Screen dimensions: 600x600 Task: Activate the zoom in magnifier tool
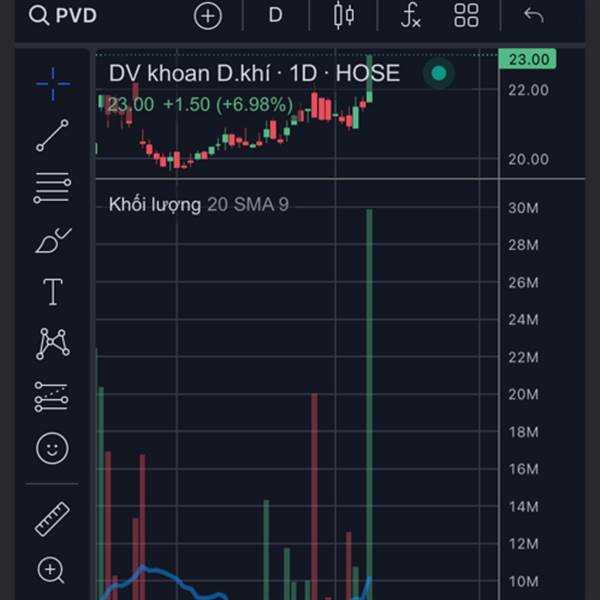(51, 570)
